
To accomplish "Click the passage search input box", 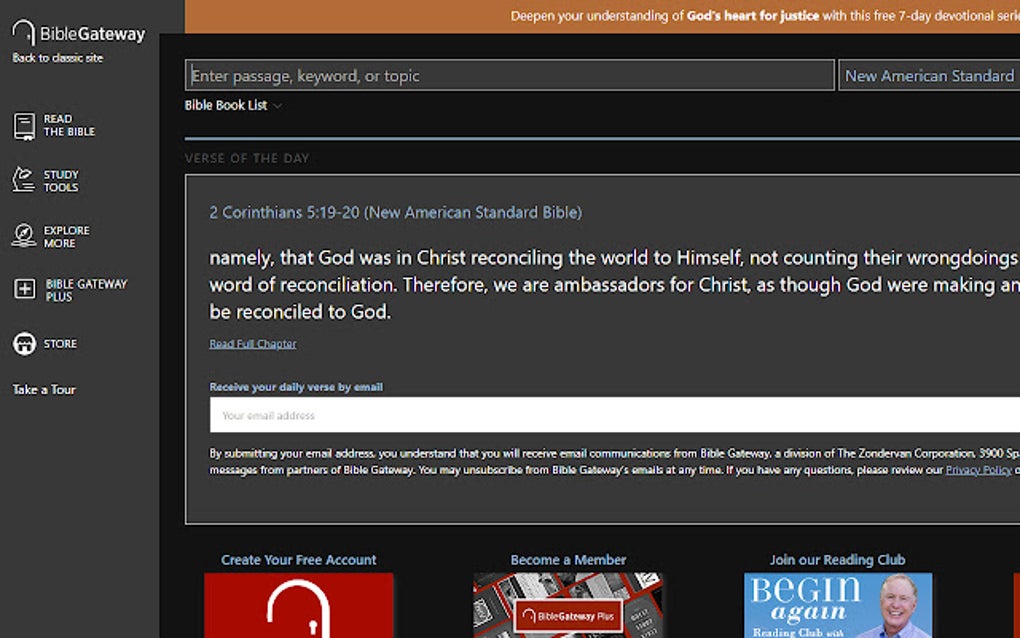I will [x=511, y=75].
